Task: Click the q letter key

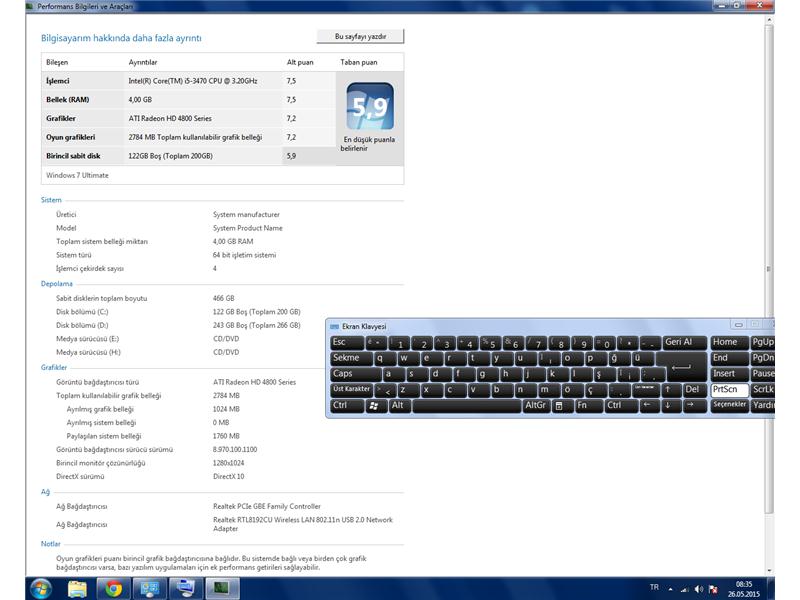Action: point(384,358)
